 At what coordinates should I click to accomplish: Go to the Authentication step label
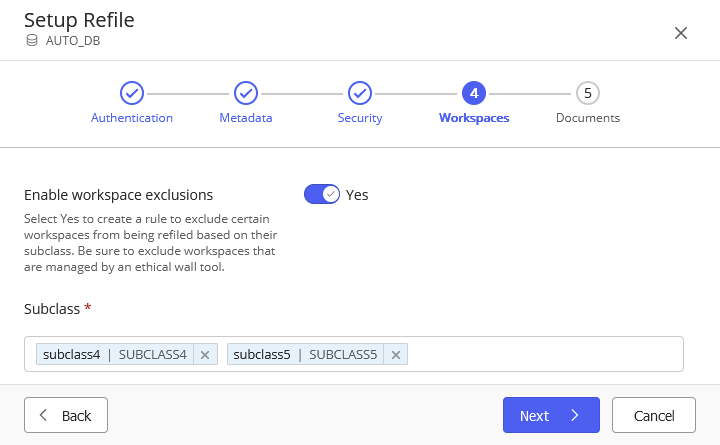pyautogui.click(x=132, y=118)
